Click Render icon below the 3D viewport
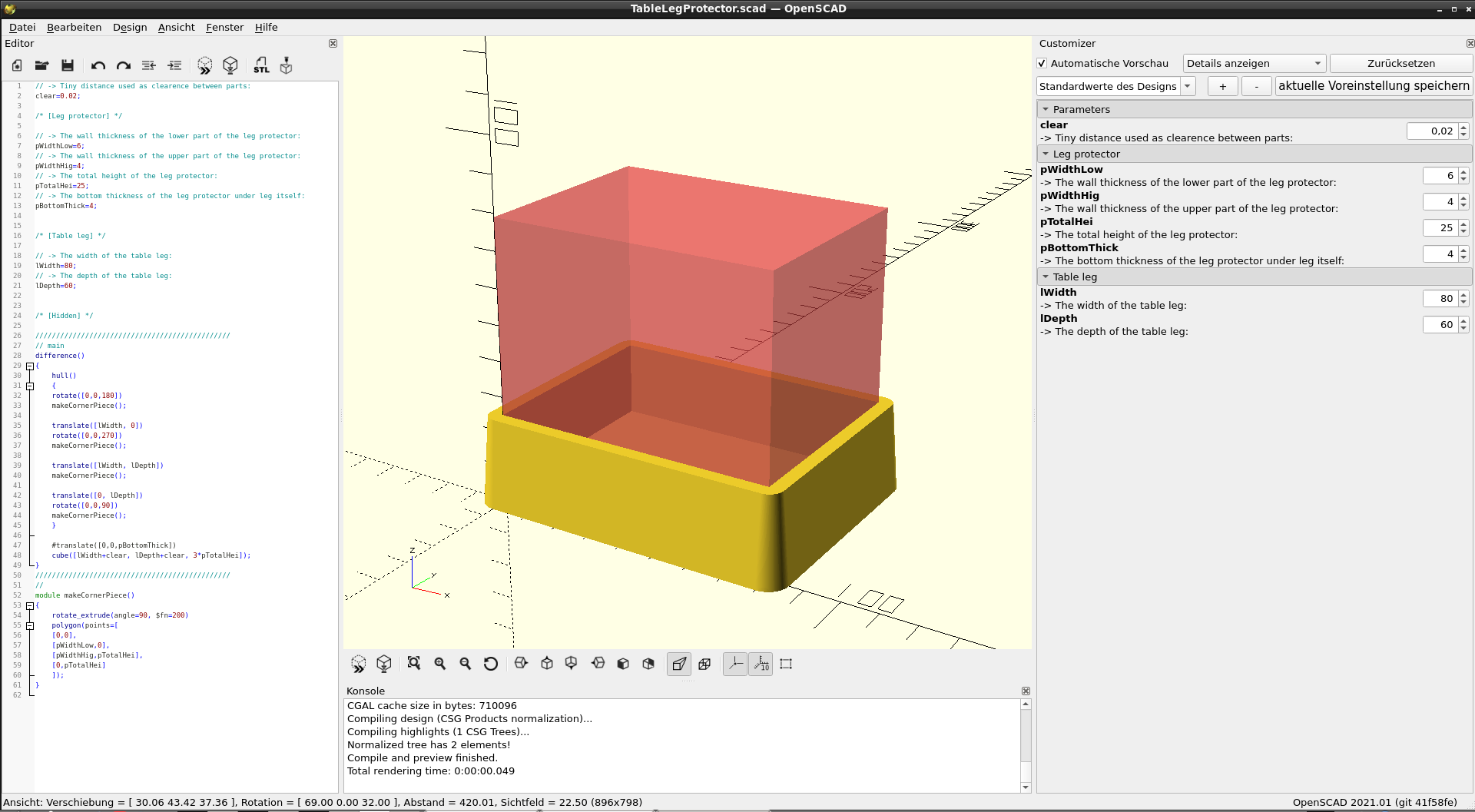Image resolution: width=1475 pixels, height=812 pixels. (384, 664)
